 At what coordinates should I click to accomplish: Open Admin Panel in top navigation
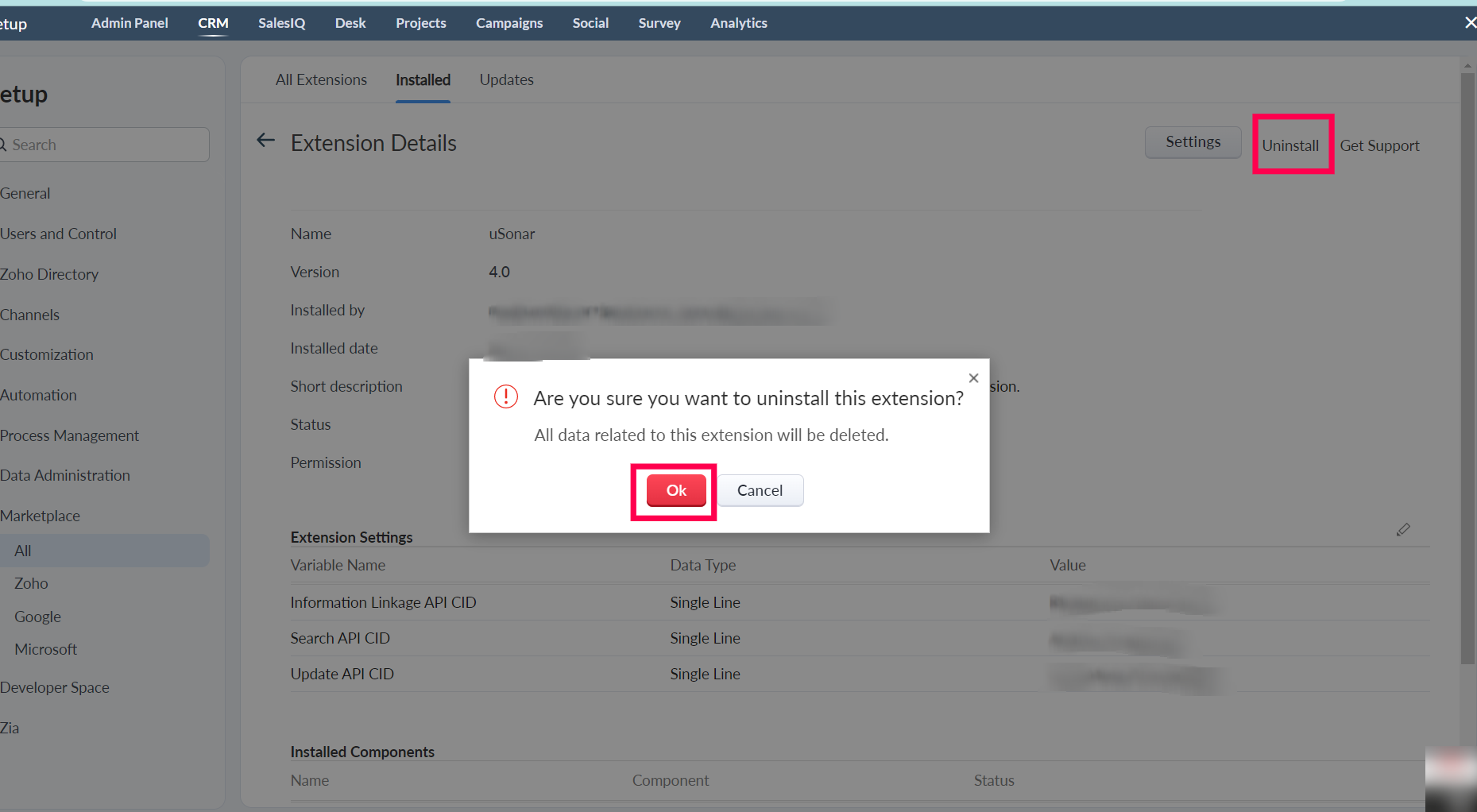130,23
